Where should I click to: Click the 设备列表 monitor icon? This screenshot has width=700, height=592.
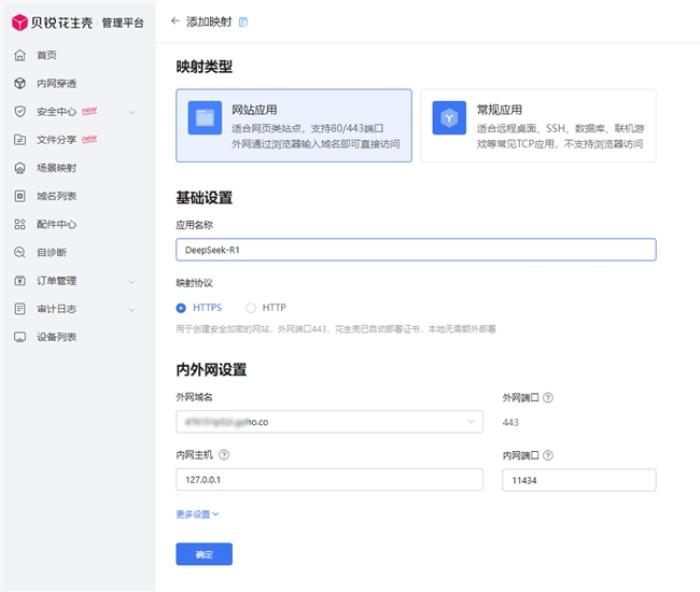20,337
